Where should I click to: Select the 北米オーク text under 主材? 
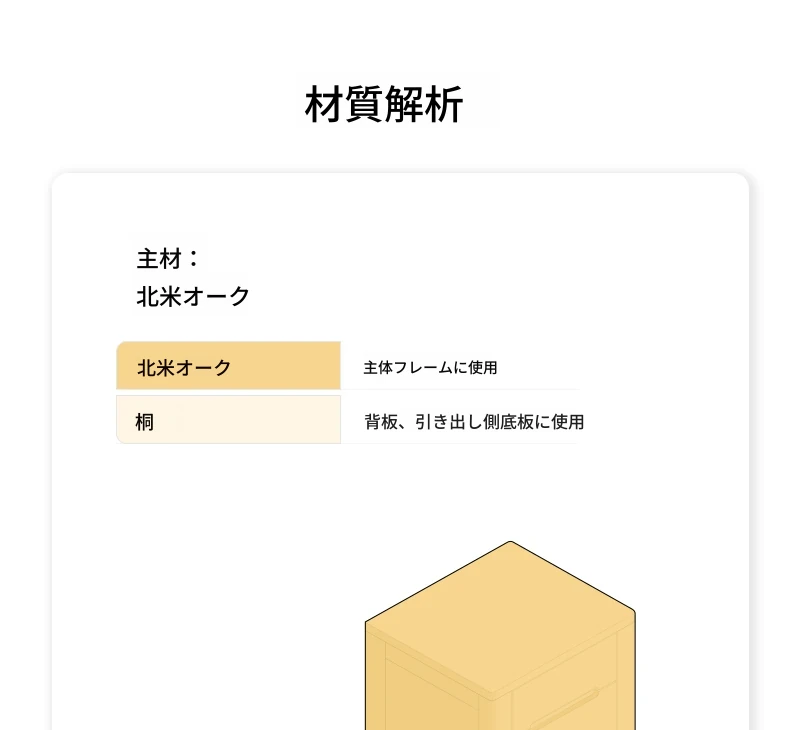click(x=193, y=296)
